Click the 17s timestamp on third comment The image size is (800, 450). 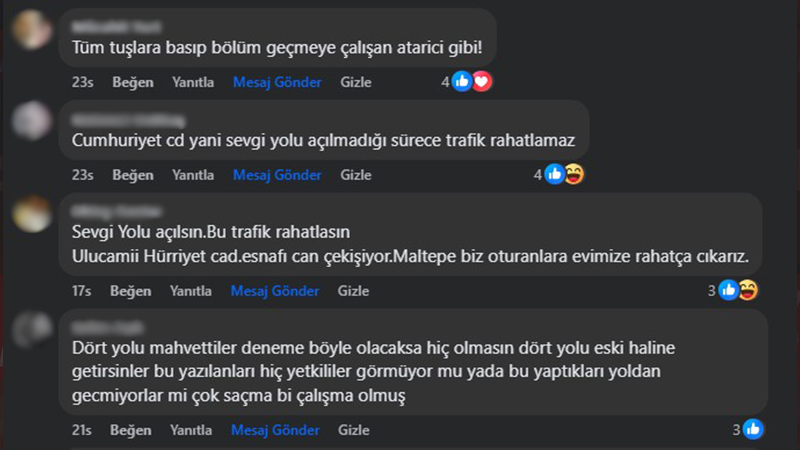coord(81,291)
